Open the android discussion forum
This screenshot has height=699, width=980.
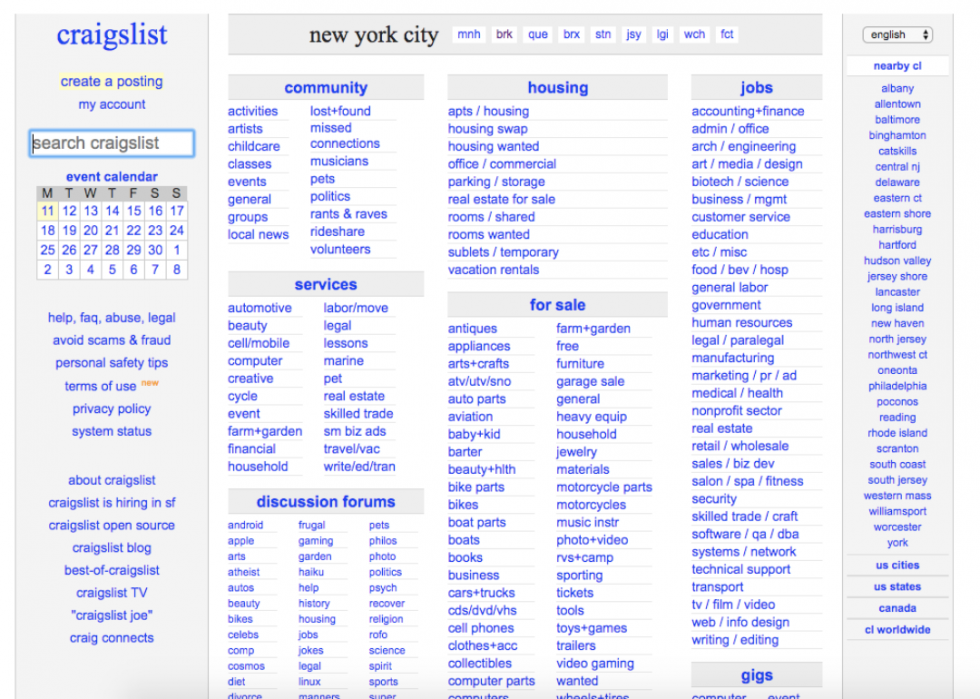pos(245,525)
